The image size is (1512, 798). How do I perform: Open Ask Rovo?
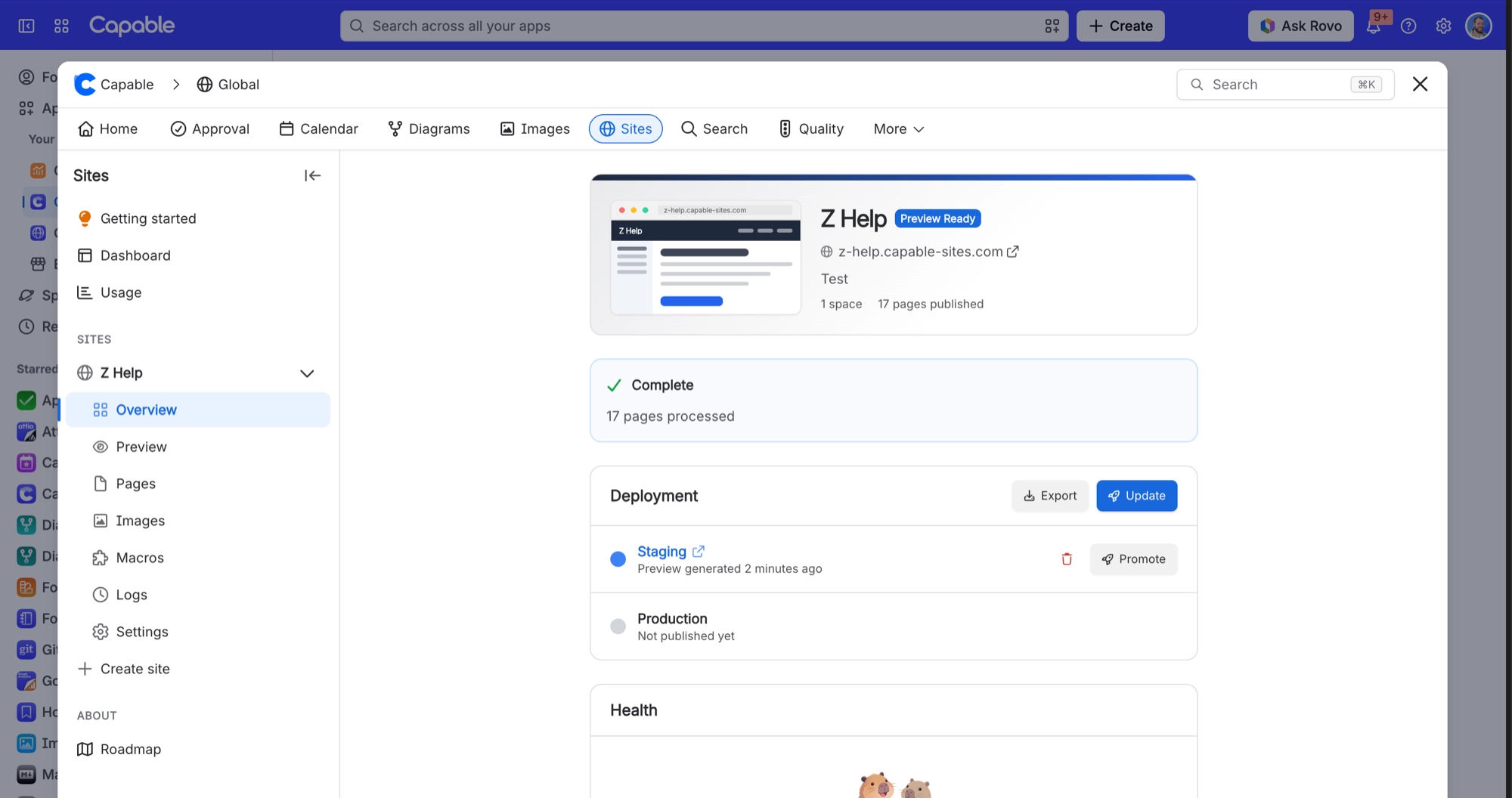pyautogui.click(x=1300, y=26)
